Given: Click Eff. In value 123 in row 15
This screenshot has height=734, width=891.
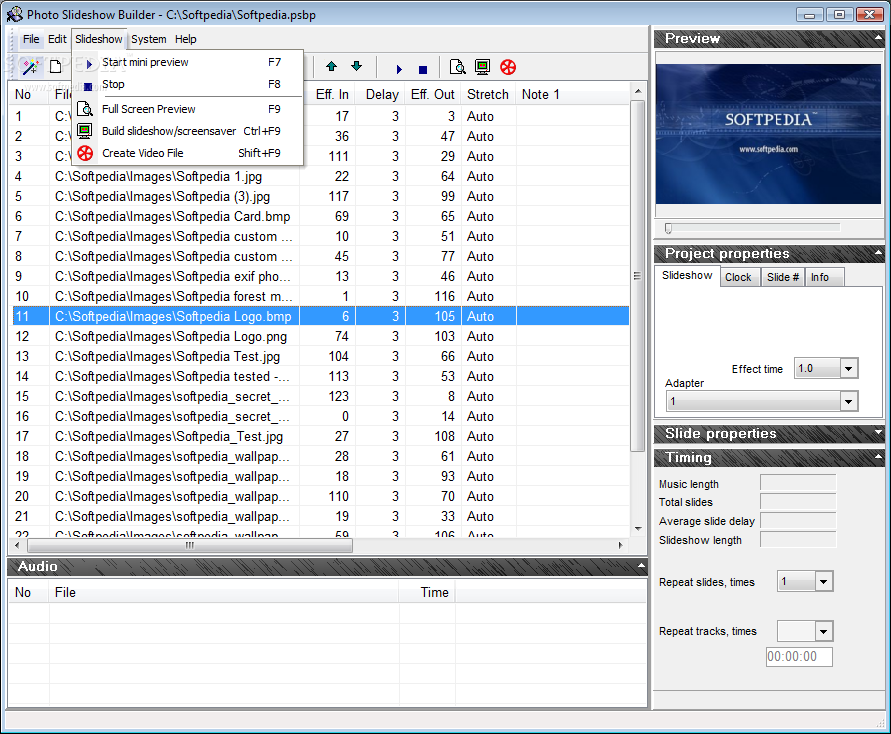Looking at the screenshot, I should pyautogui.click(x=339, y=397).
